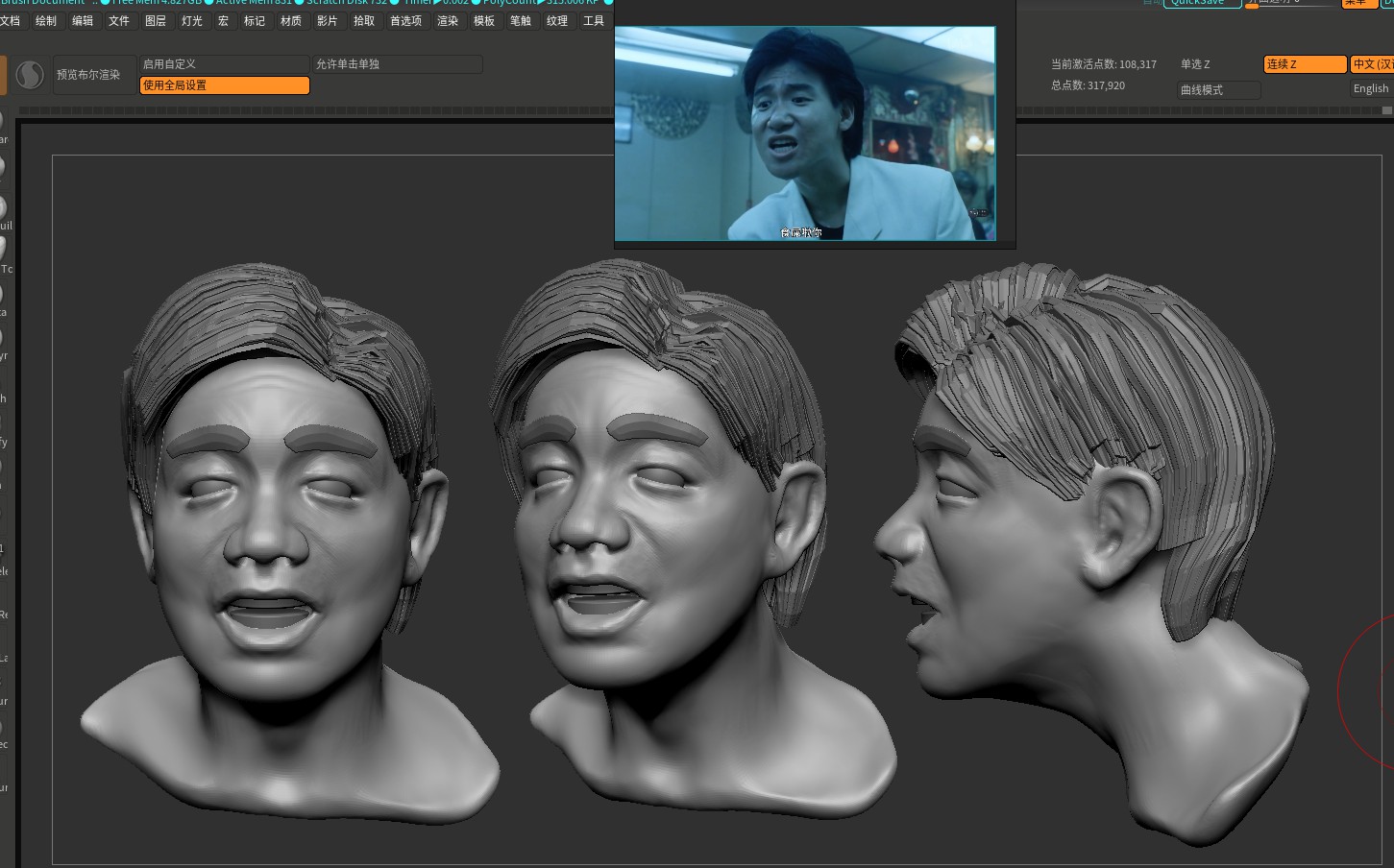
Task: Toggle the 使用全局设置 option
Action: [x=225, y=85]
